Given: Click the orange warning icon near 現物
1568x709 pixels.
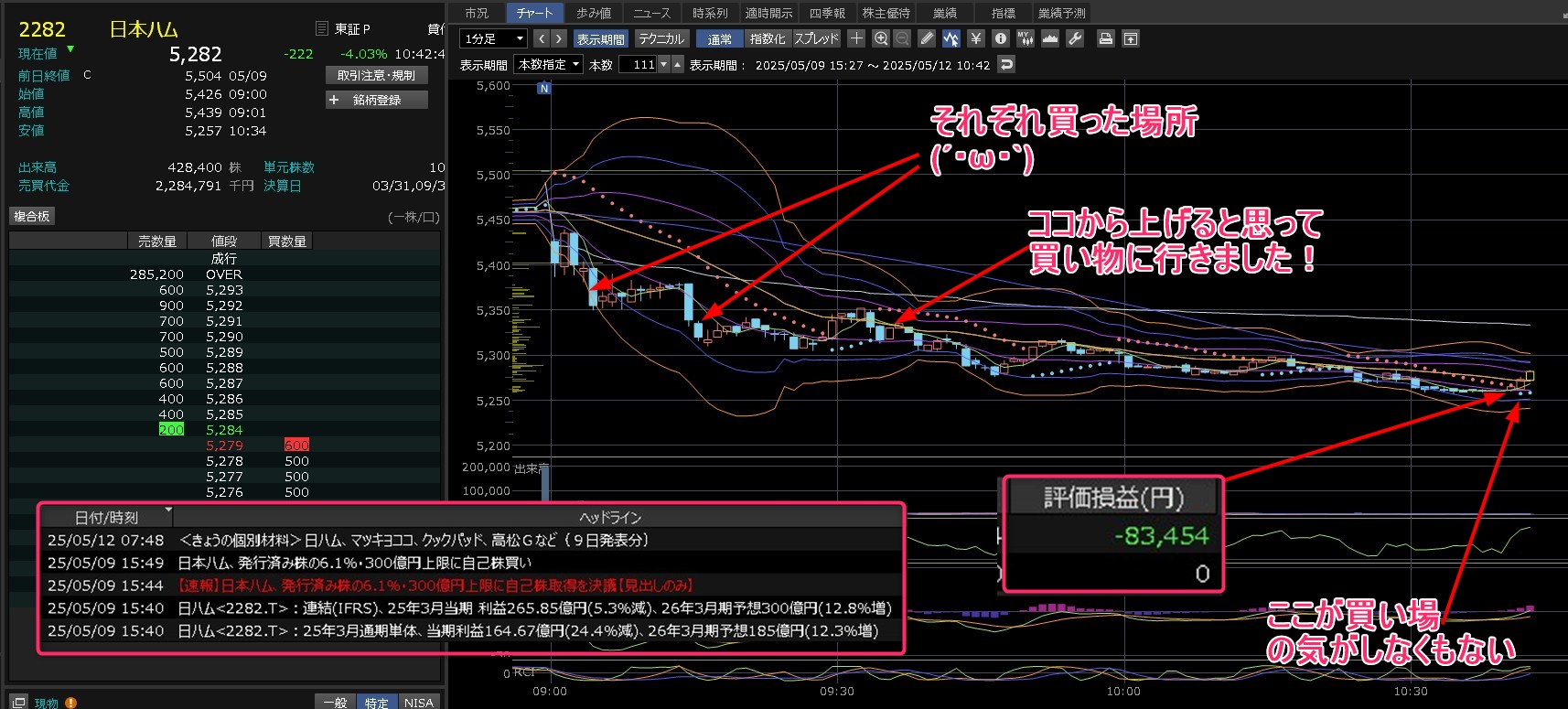Looking at the screenshot, I should pos(70,704).
